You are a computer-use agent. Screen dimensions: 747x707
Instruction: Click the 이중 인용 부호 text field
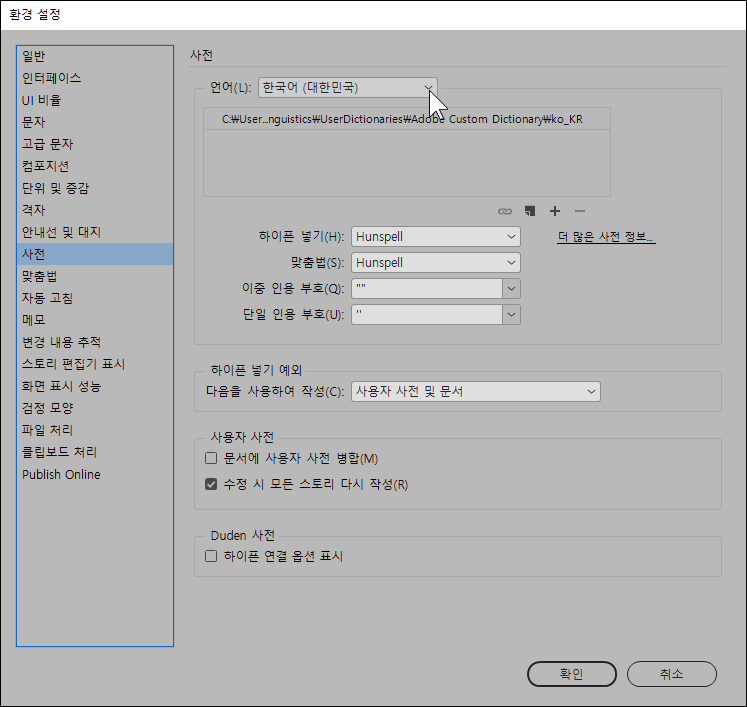[x=427, y=289]
